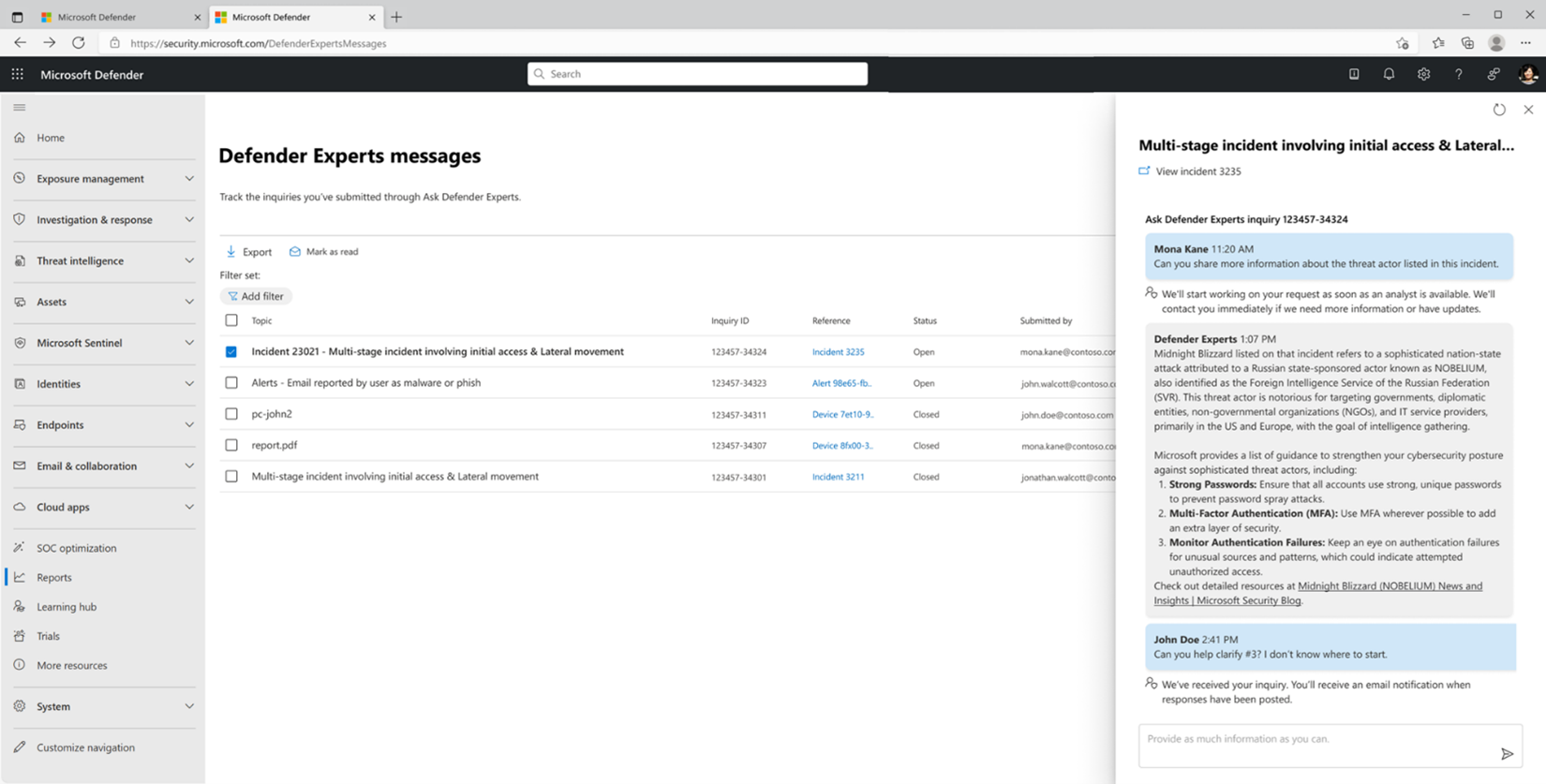The height and width of the screenshot is (784, 1546).
Task: Click the More resources info icon
Action: [20, 665]
